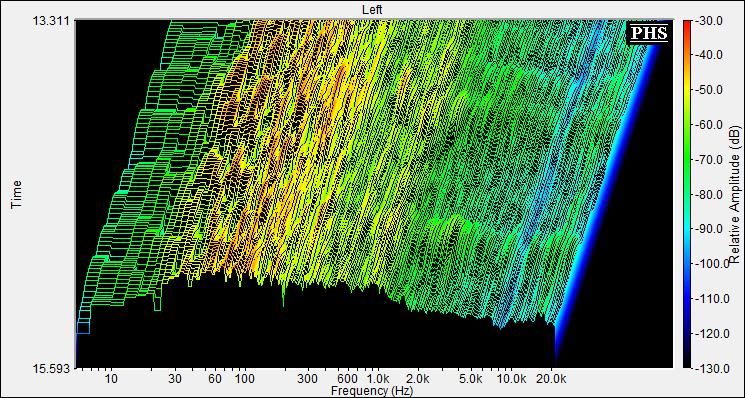Click the -130.0 dB scale value
Screen dimensions: 745x398
711,368
